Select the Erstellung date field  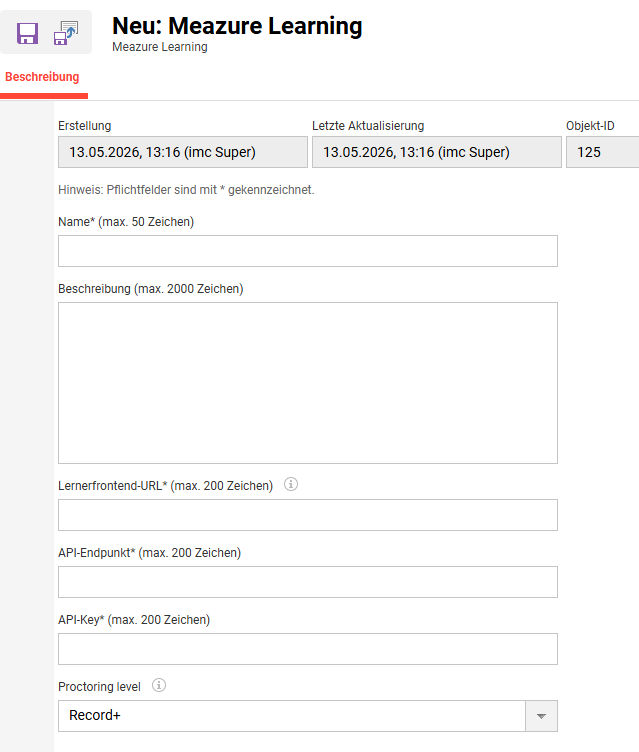183,152
